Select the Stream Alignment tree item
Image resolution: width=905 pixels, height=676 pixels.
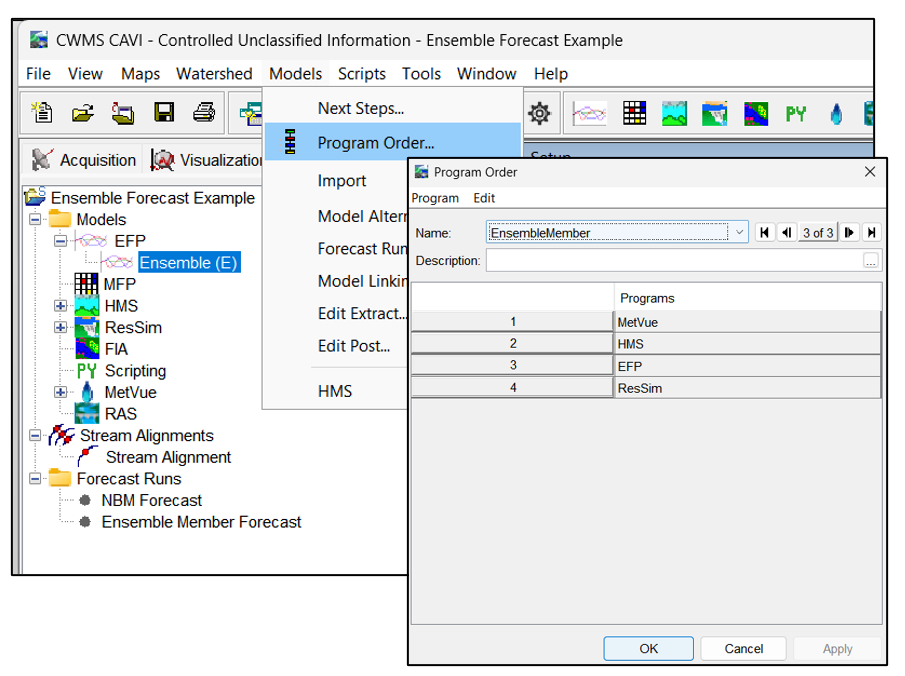pos(168,457)
